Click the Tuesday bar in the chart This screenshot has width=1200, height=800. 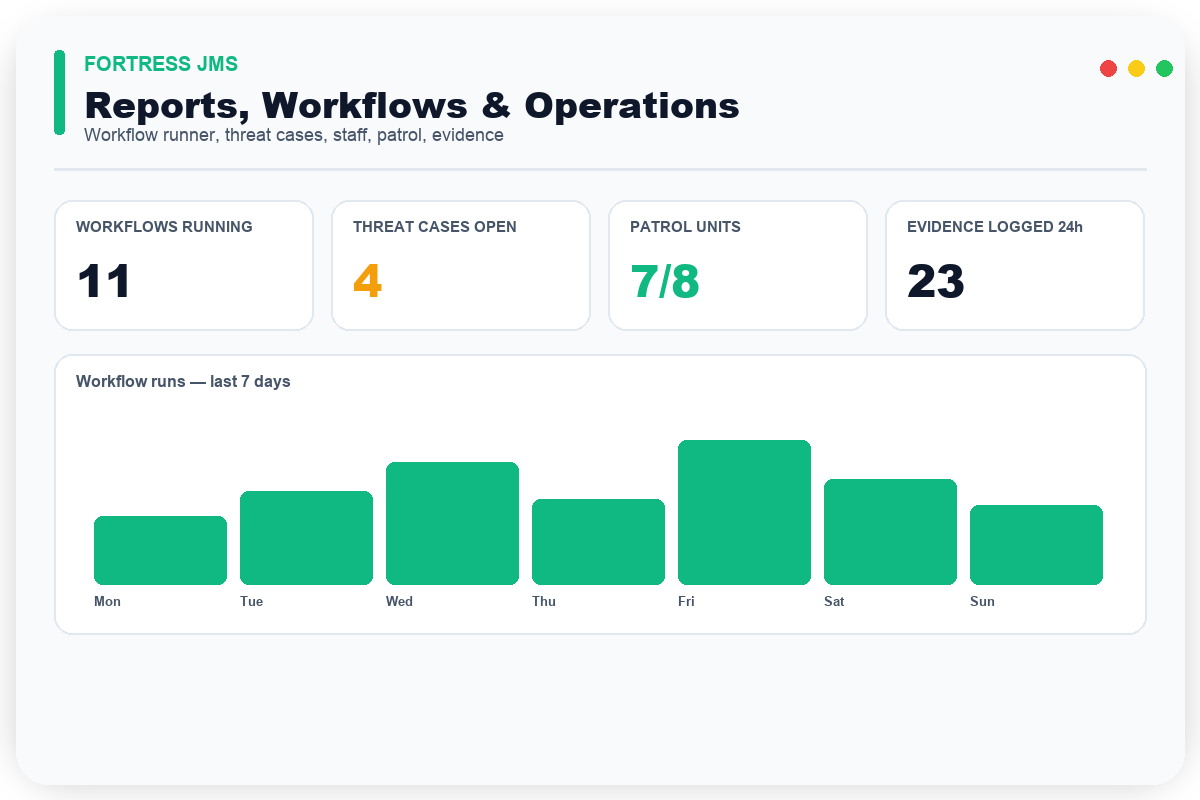(306, 538)
